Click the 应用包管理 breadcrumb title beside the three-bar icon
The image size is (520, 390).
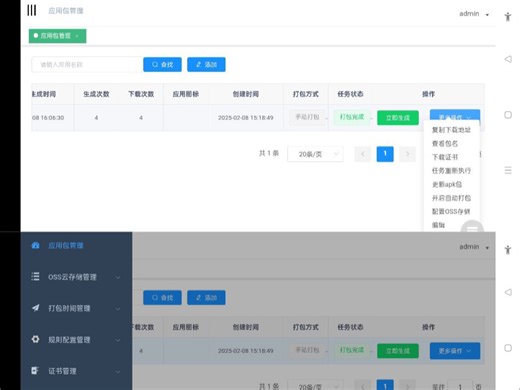pyautogui.click(x=66, y=11)
